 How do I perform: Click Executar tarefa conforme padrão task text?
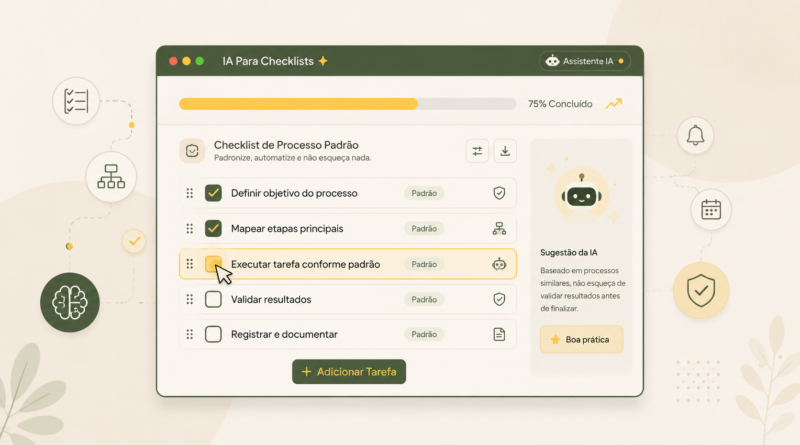point(305,264)
